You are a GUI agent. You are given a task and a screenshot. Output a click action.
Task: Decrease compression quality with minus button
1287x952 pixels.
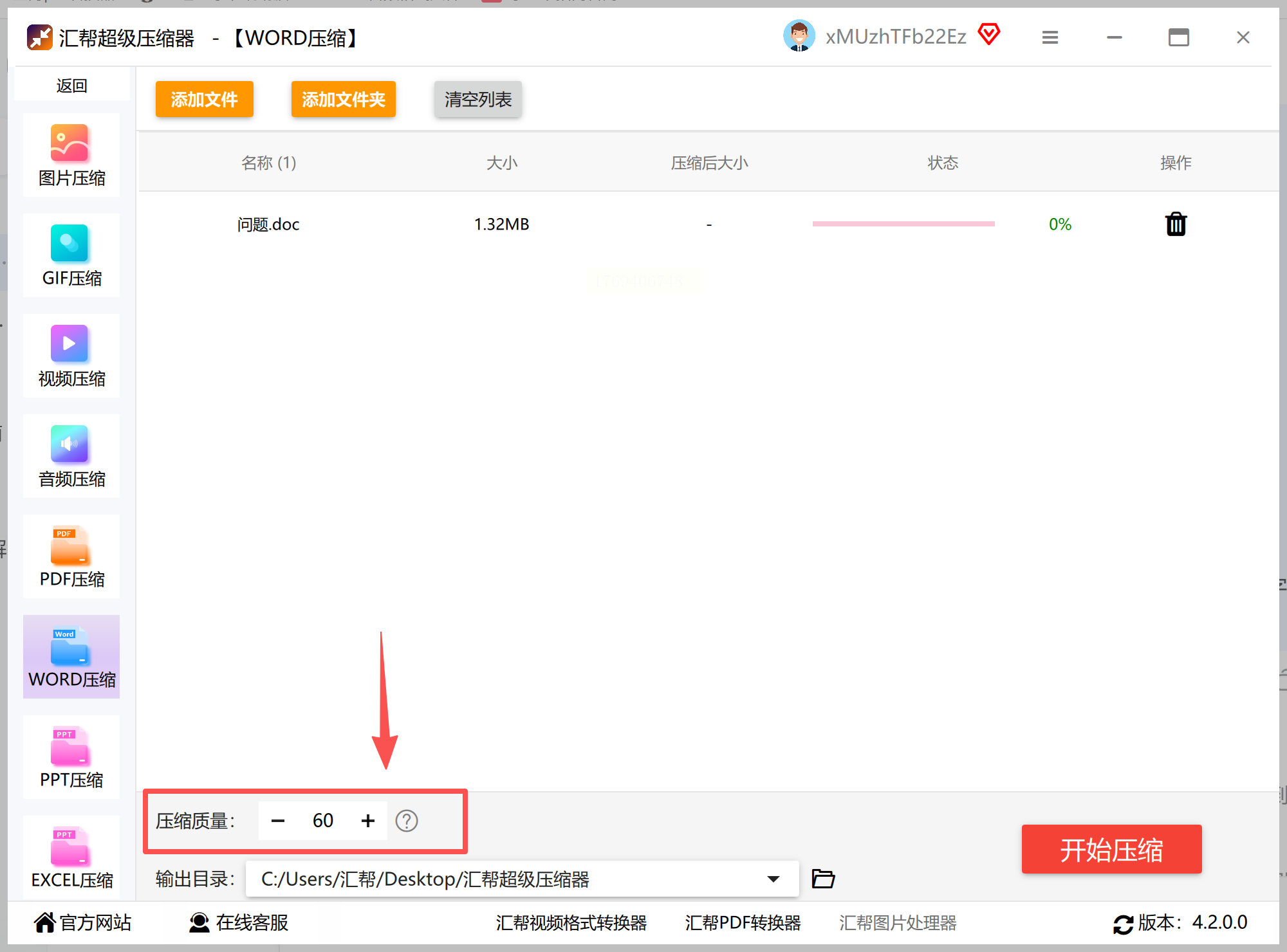pyautogui.click(x=278, y=821)
